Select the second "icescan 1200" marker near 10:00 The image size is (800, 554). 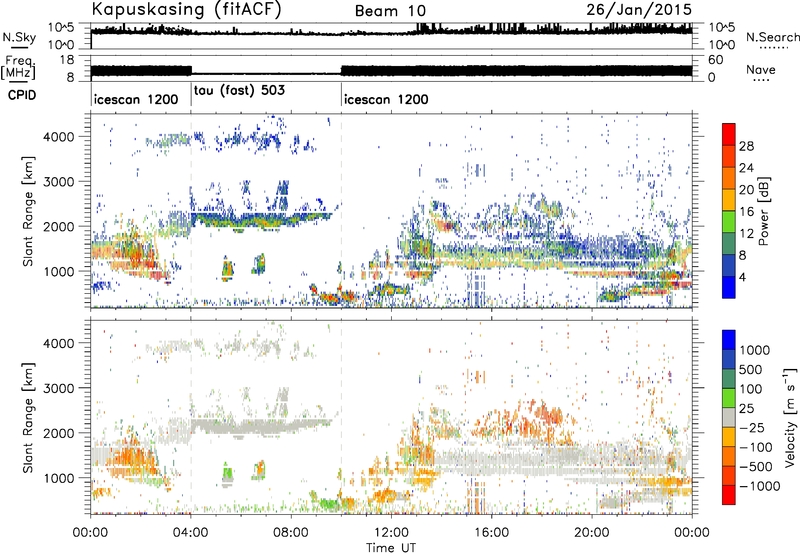(x=386, y=99)
